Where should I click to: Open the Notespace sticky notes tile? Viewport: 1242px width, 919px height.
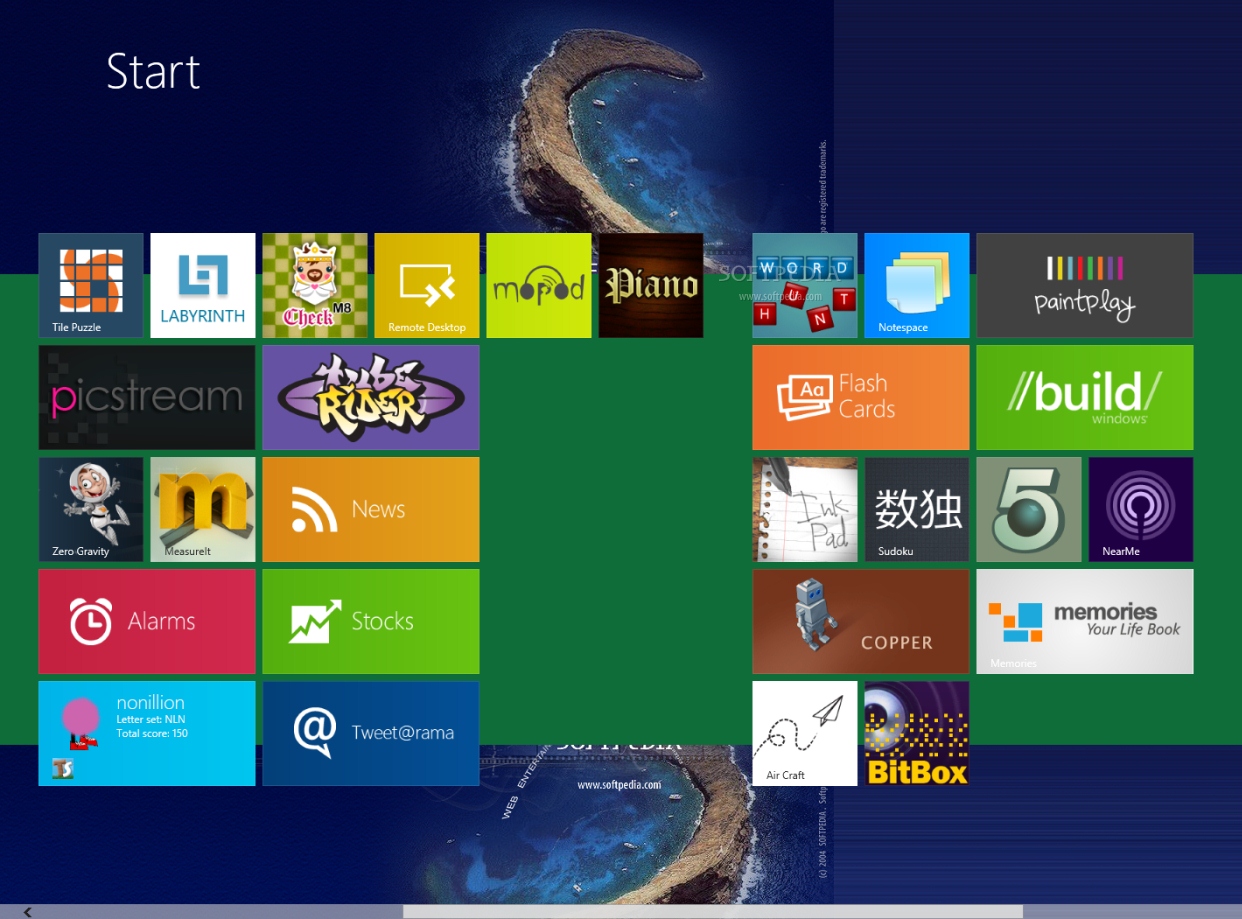coord(917,285)
